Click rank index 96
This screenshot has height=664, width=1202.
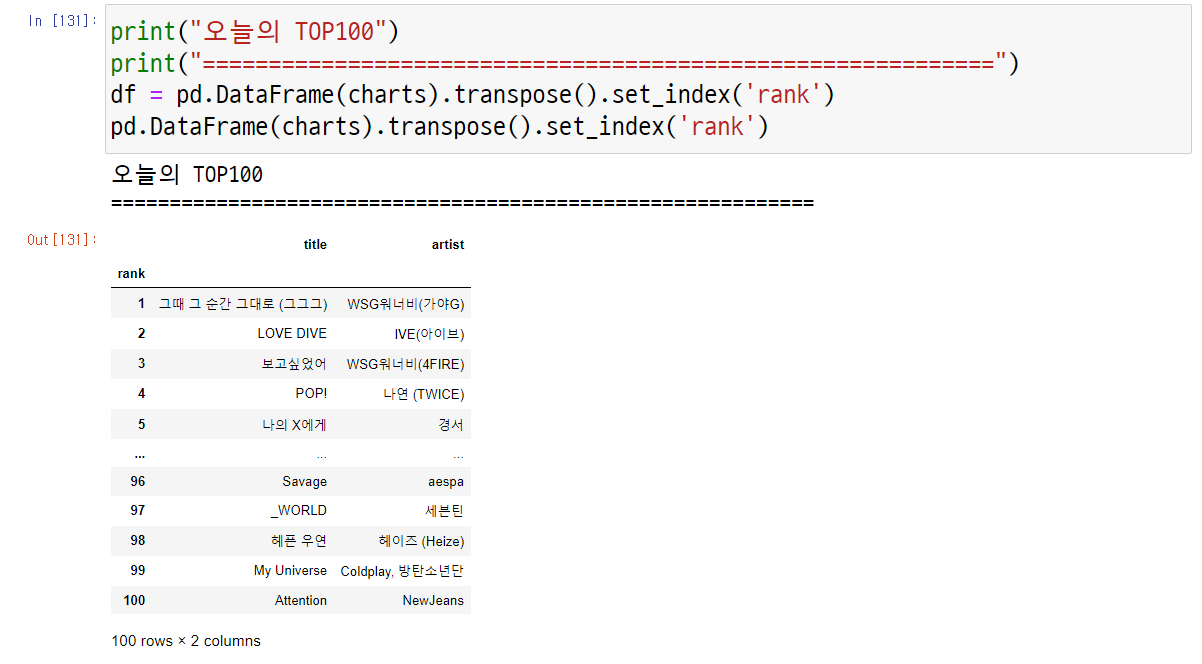click(138, 481)
